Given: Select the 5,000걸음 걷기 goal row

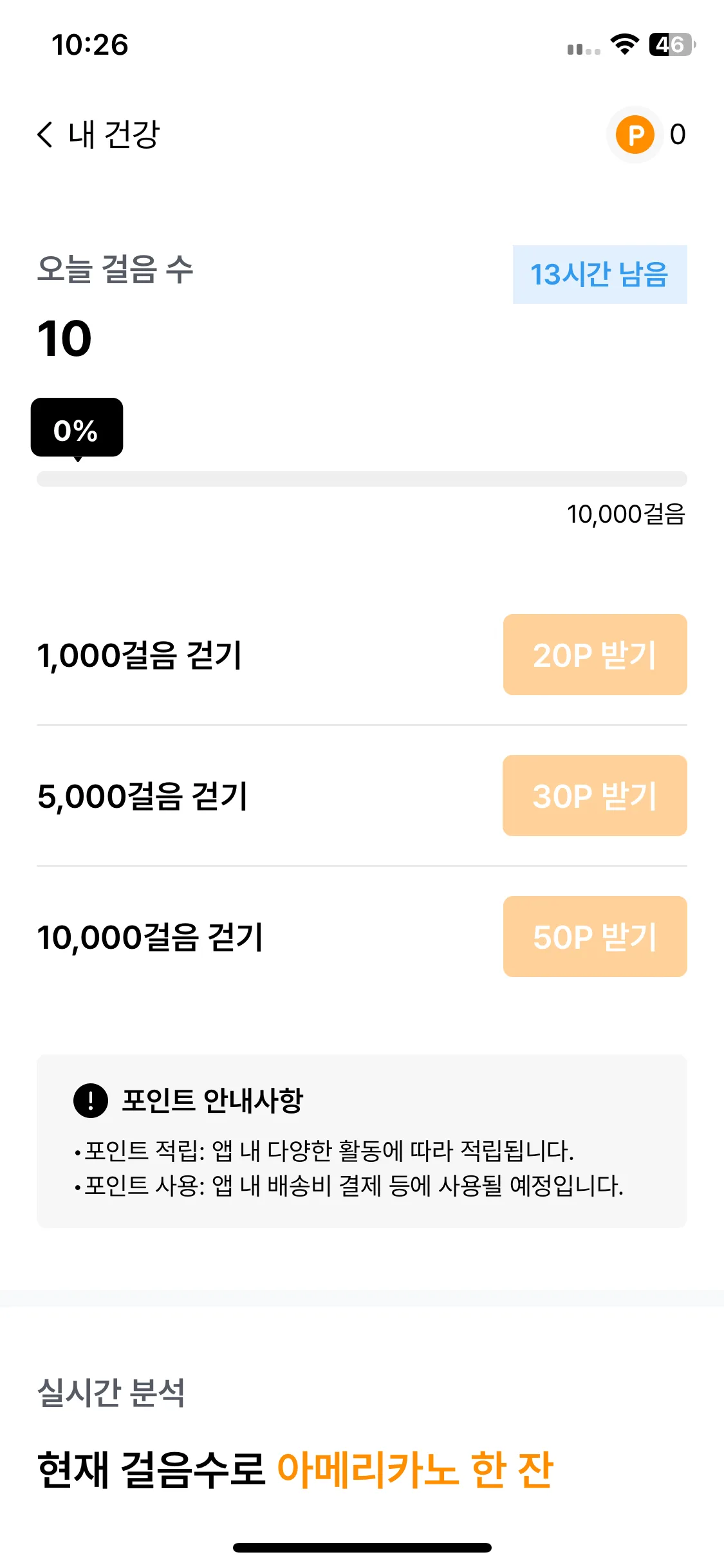Looking at the screenshot, I should [x=362, y=796].
